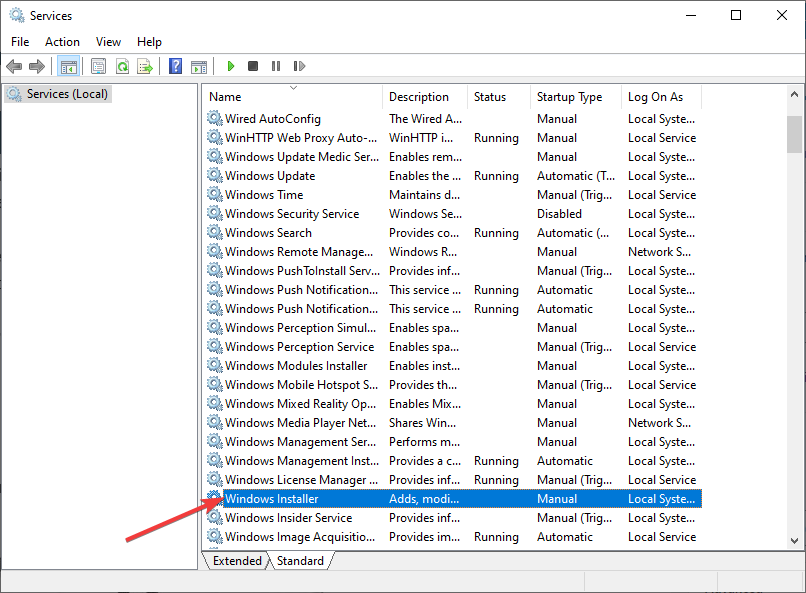Select Services (Local) in the tree
This screenshot has height=593, width=806.
point(58,94)
